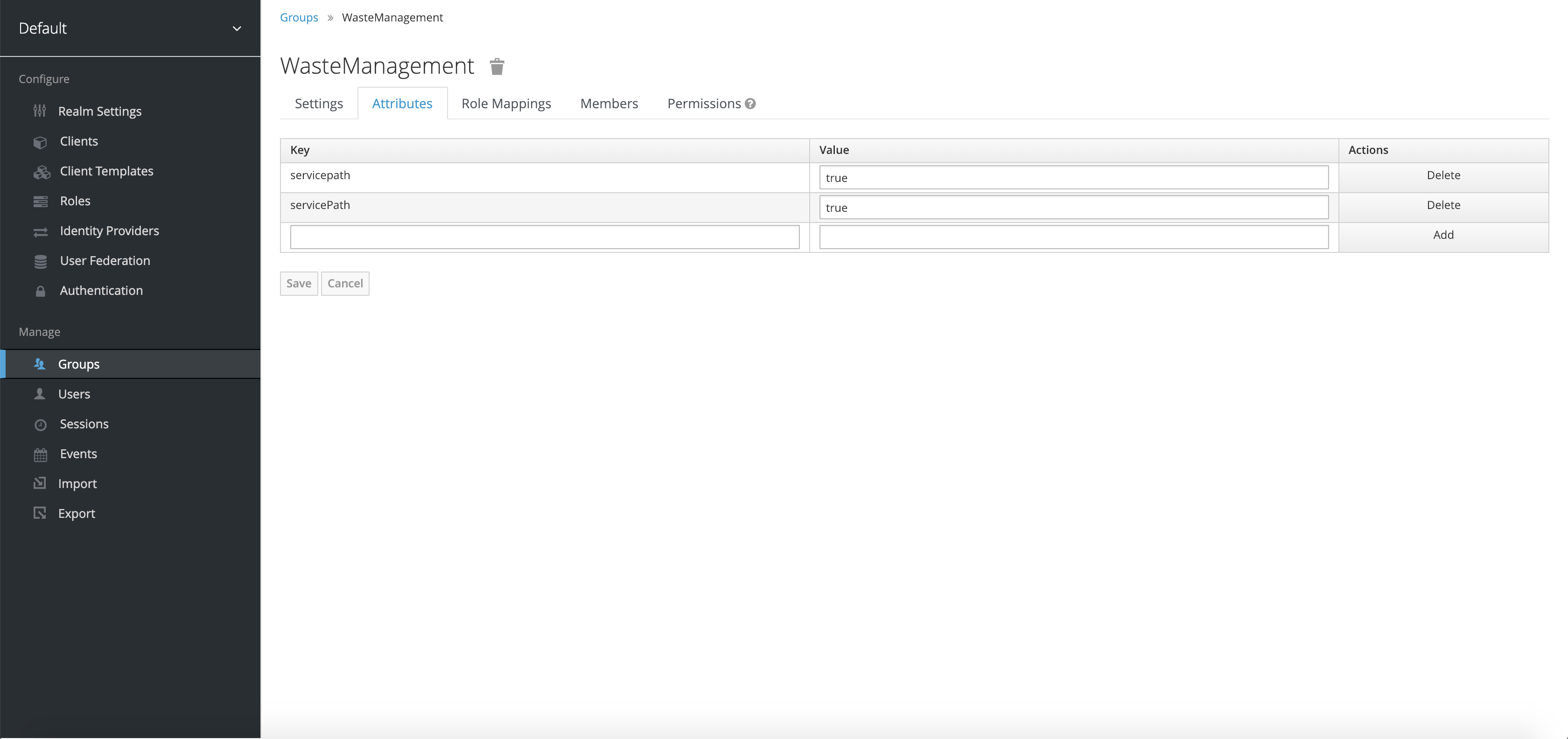Click the Client Templates cubes icon
The height and width of the screenshot is (739, 1568).
(42, 172)
